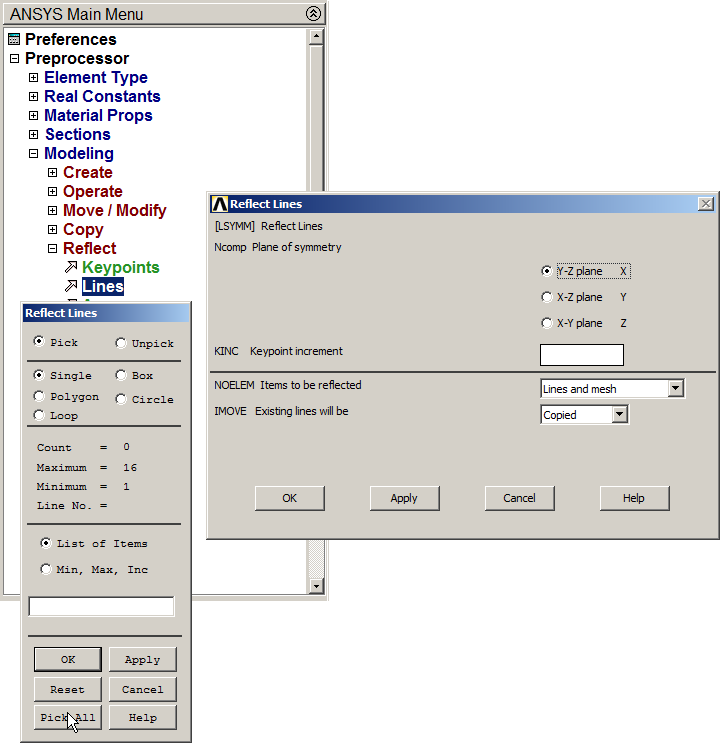Viewport: 720px width, 743px height.
Task: Click the Preferences menu icon
Action: tap(13, 40)
